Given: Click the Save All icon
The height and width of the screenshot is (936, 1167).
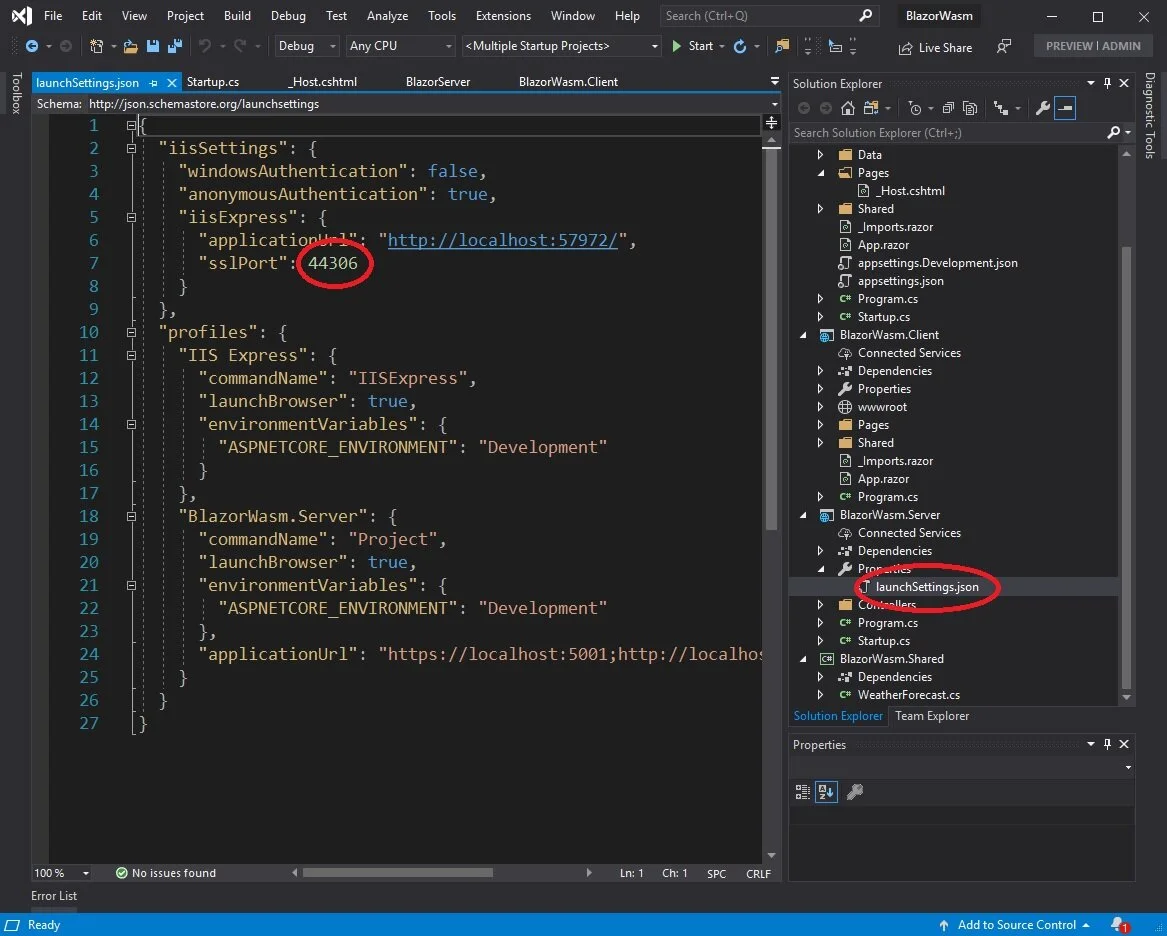Looking at the screenshot, I should (175, 46).
